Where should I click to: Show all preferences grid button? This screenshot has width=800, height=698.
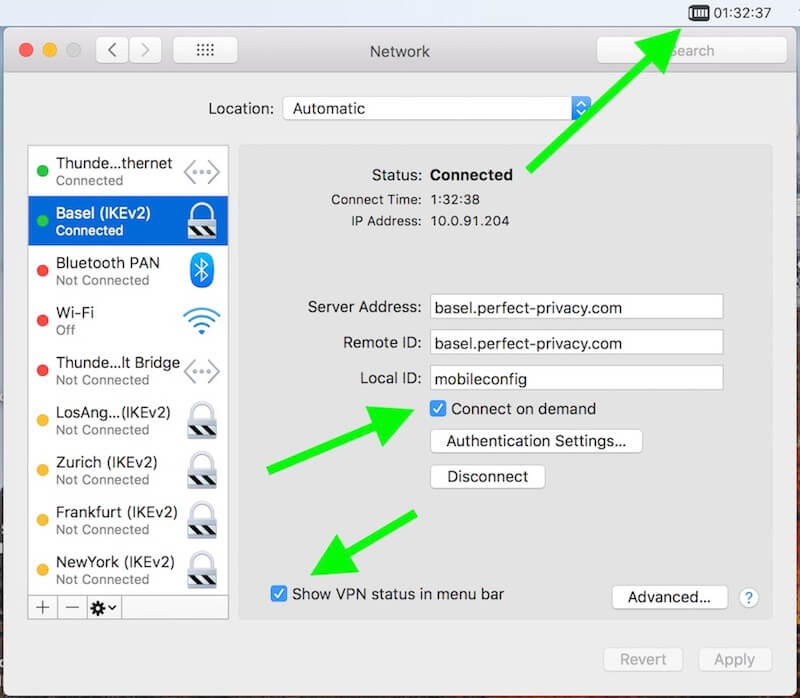tap(205, 50)
